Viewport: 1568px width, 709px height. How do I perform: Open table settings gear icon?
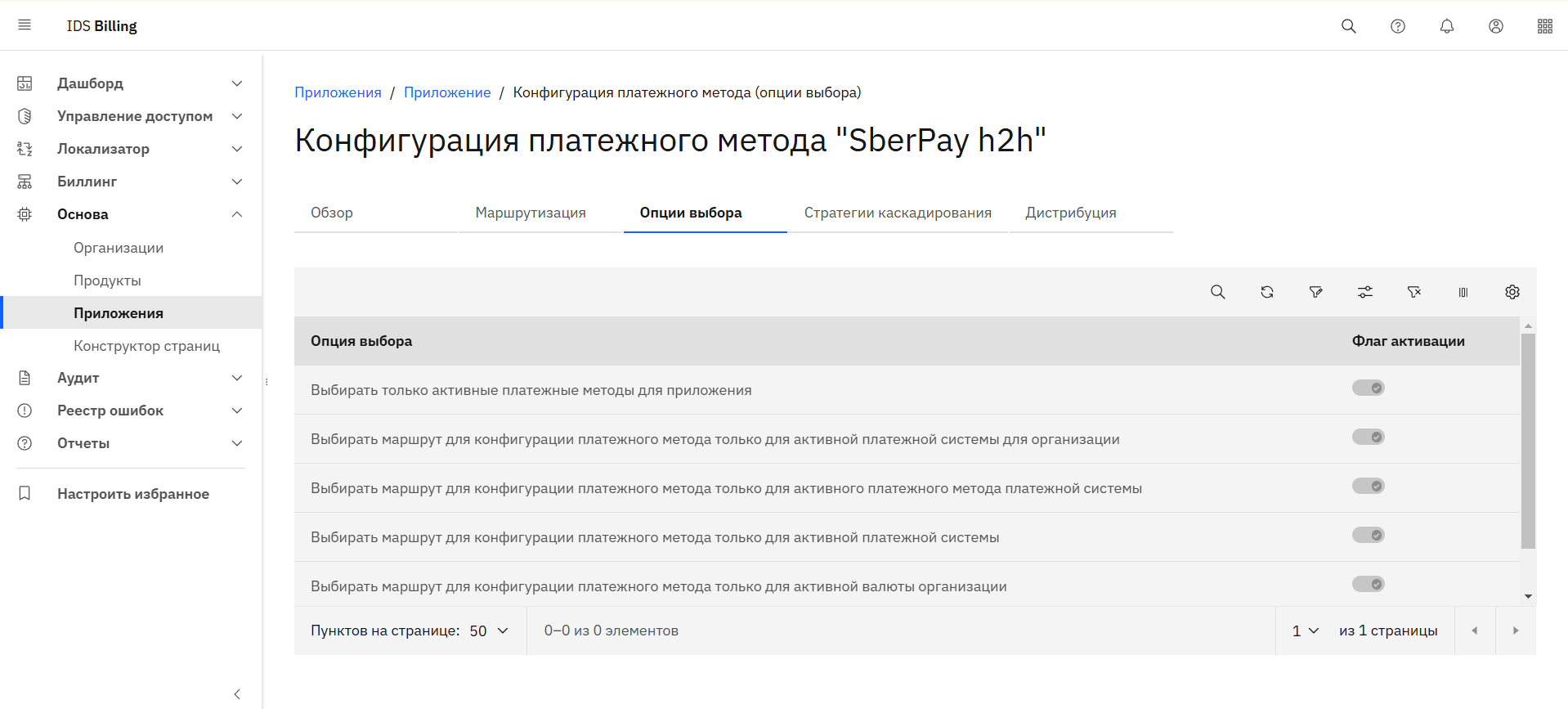pos(1512,292)
